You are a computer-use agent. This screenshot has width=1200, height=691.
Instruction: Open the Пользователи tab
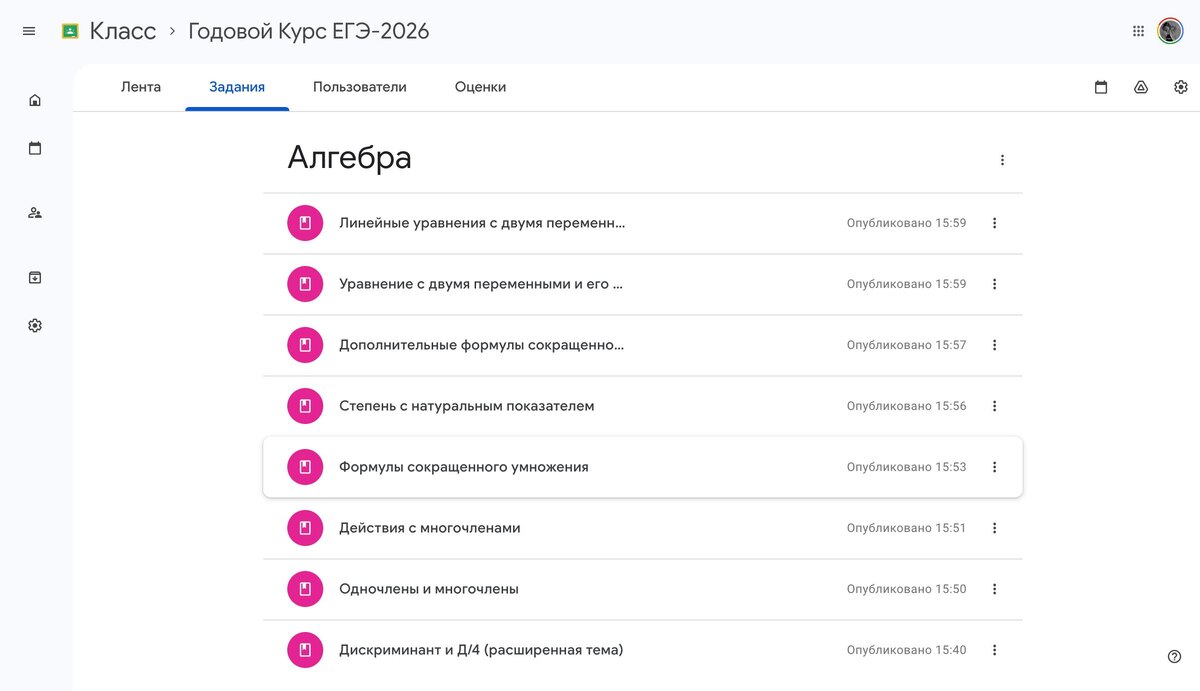360,87
